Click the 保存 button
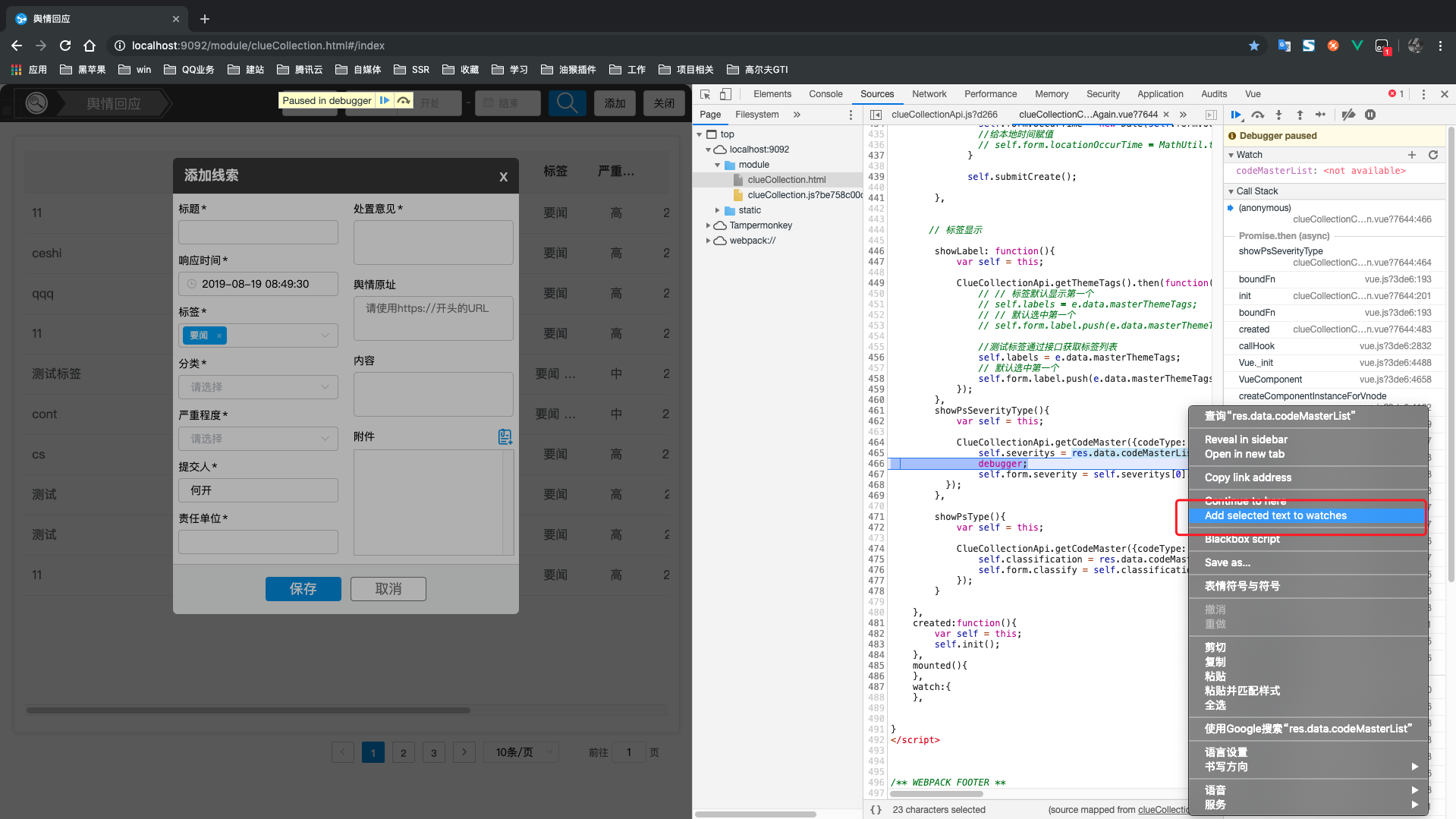1456x819 pixels. 303,589
